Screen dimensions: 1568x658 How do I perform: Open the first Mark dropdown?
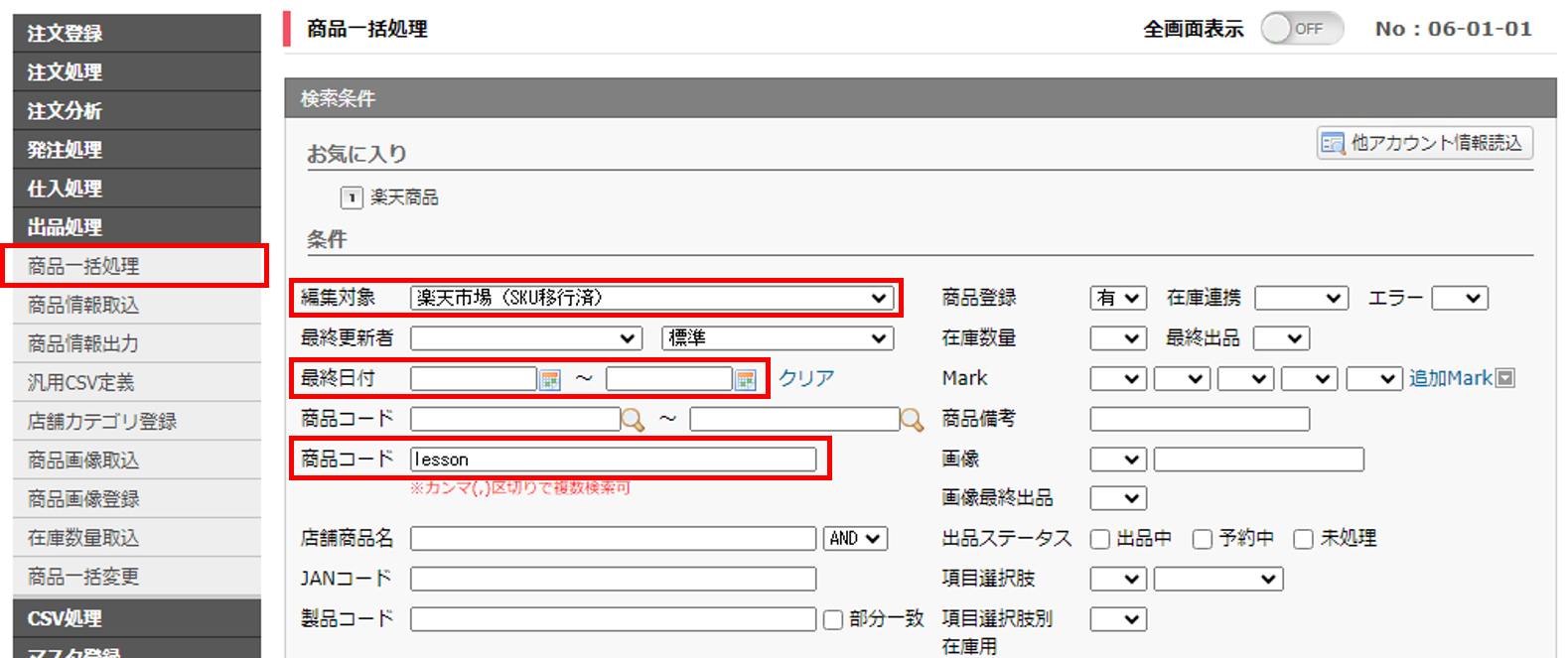pos(1118,379)
